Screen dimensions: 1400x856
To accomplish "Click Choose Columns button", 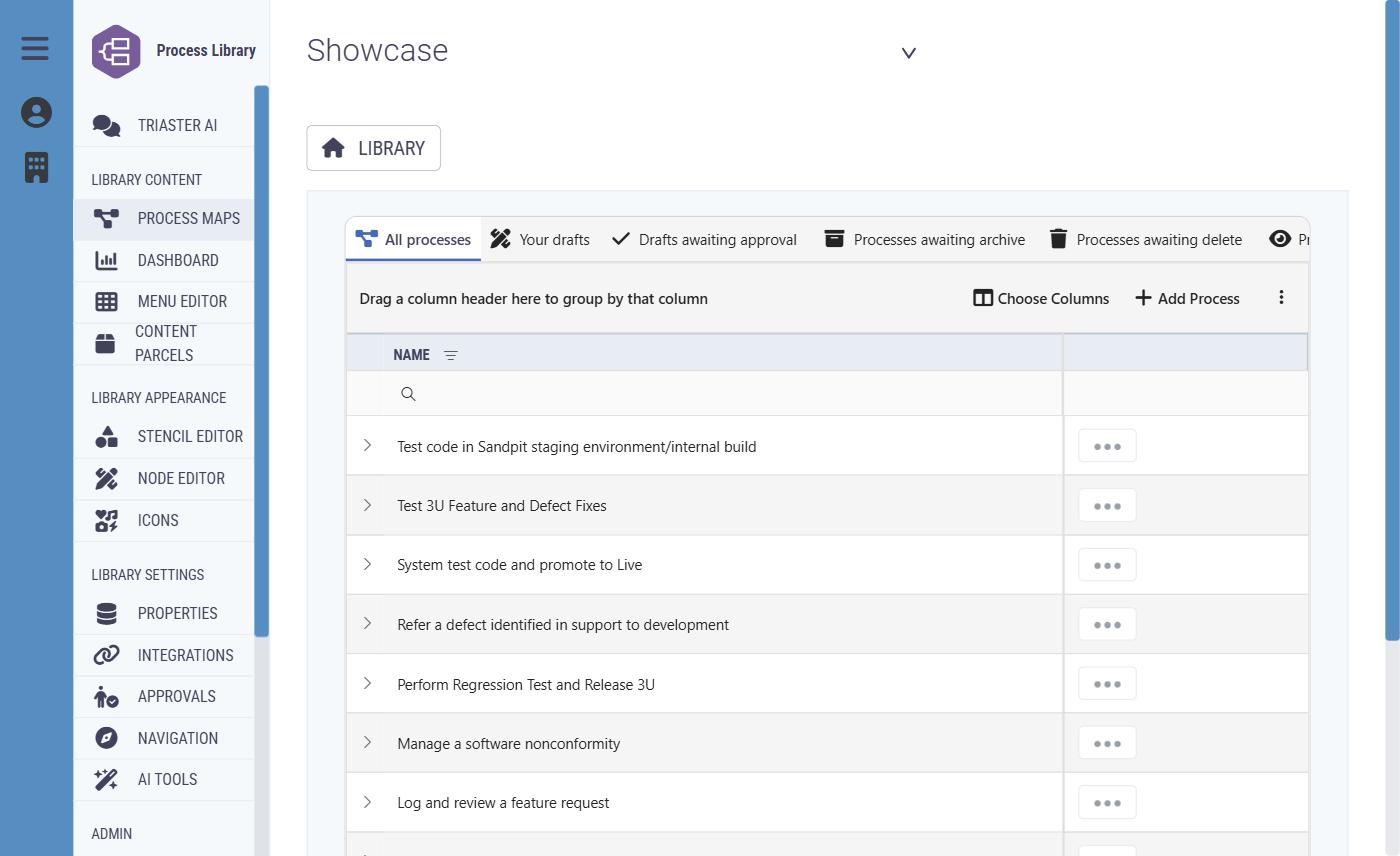I will tap(1041, 298).
